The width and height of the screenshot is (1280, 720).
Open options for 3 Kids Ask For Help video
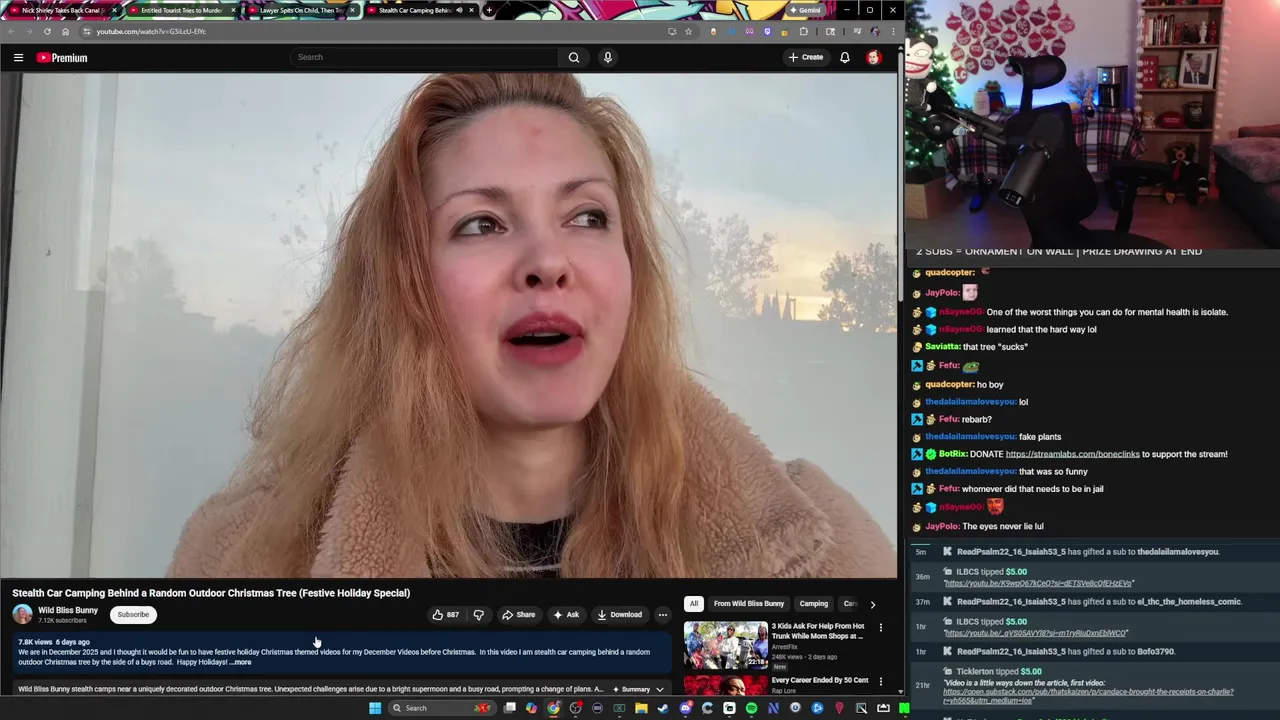point(881,627)
